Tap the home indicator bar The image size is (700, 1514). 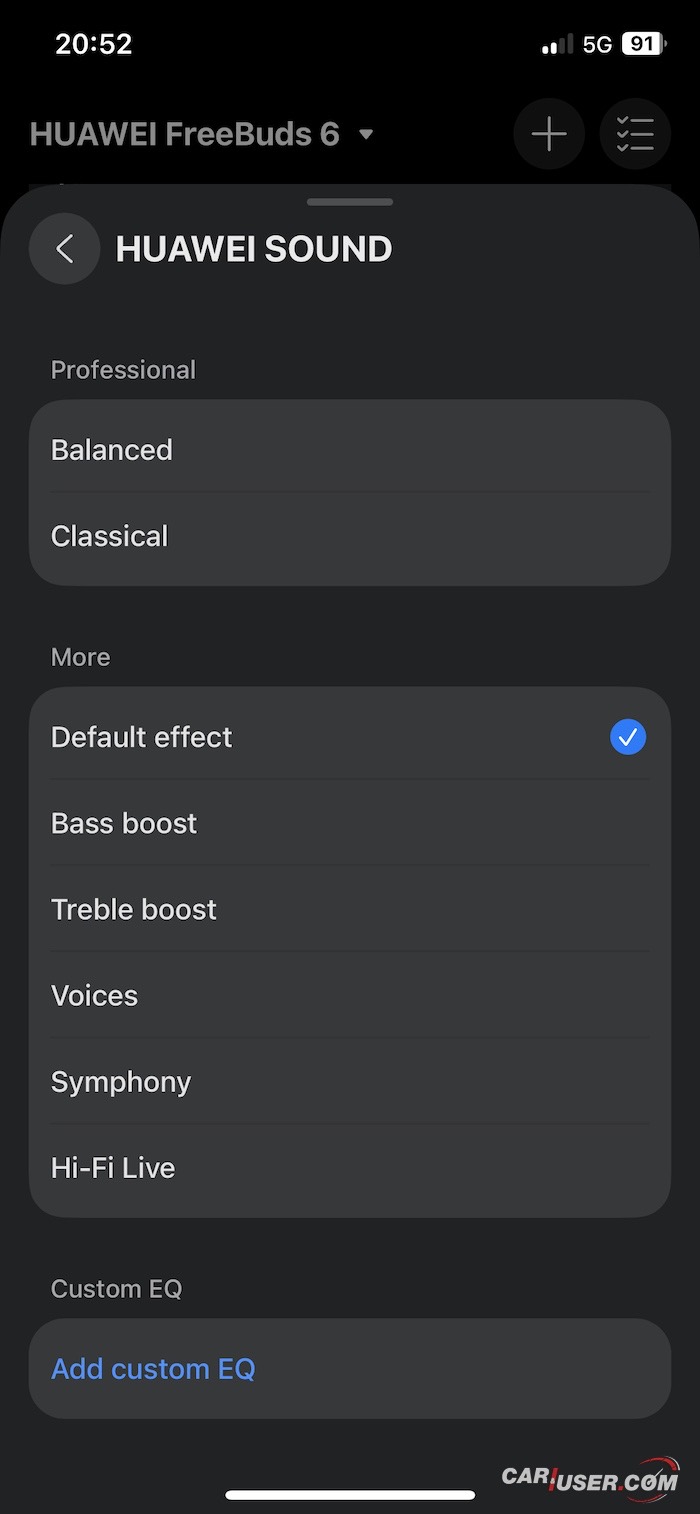350,1495
